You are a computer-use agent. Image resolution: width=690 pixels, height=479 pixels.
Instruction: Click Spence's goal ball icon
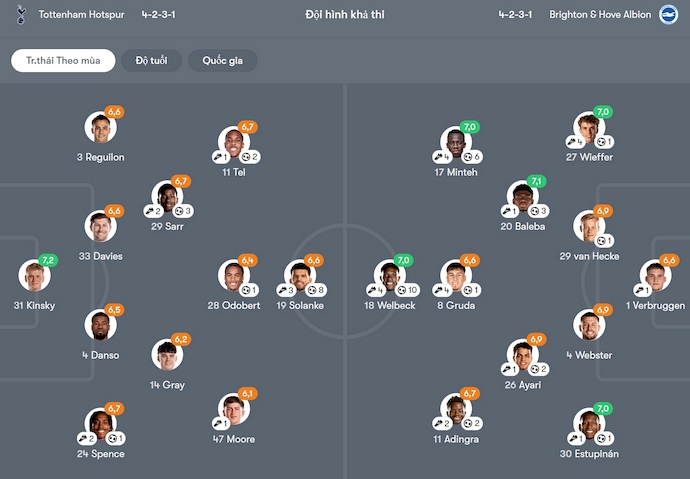point(115,439)
